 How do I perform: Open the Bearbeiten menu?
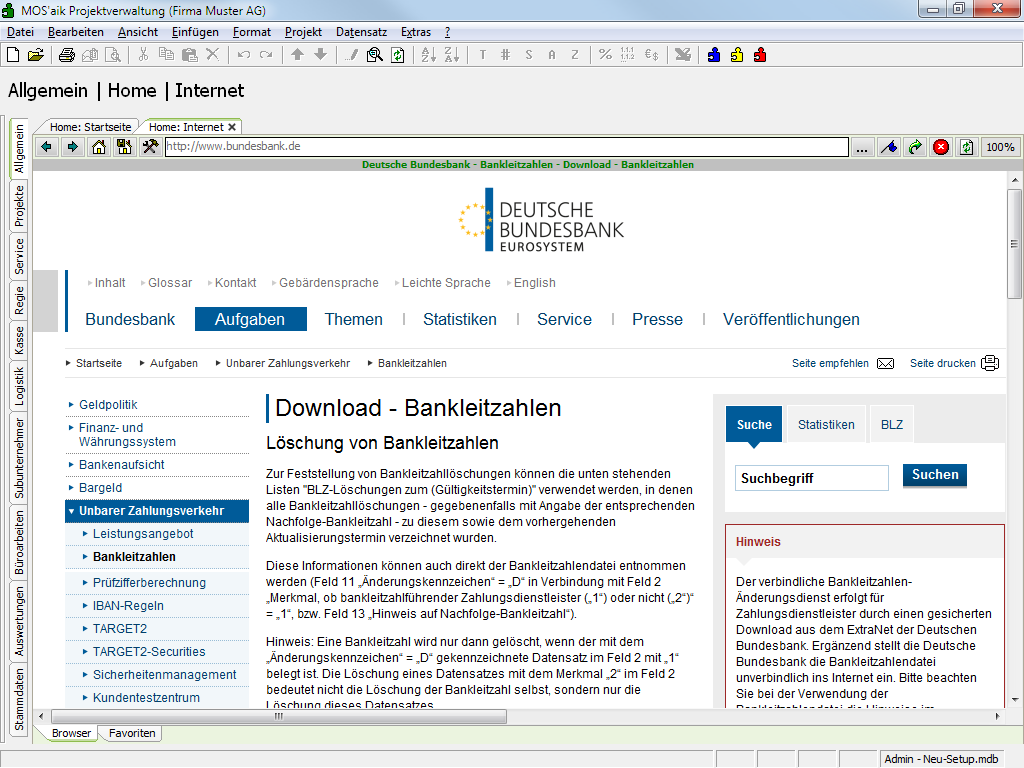[x=76, y=32]
